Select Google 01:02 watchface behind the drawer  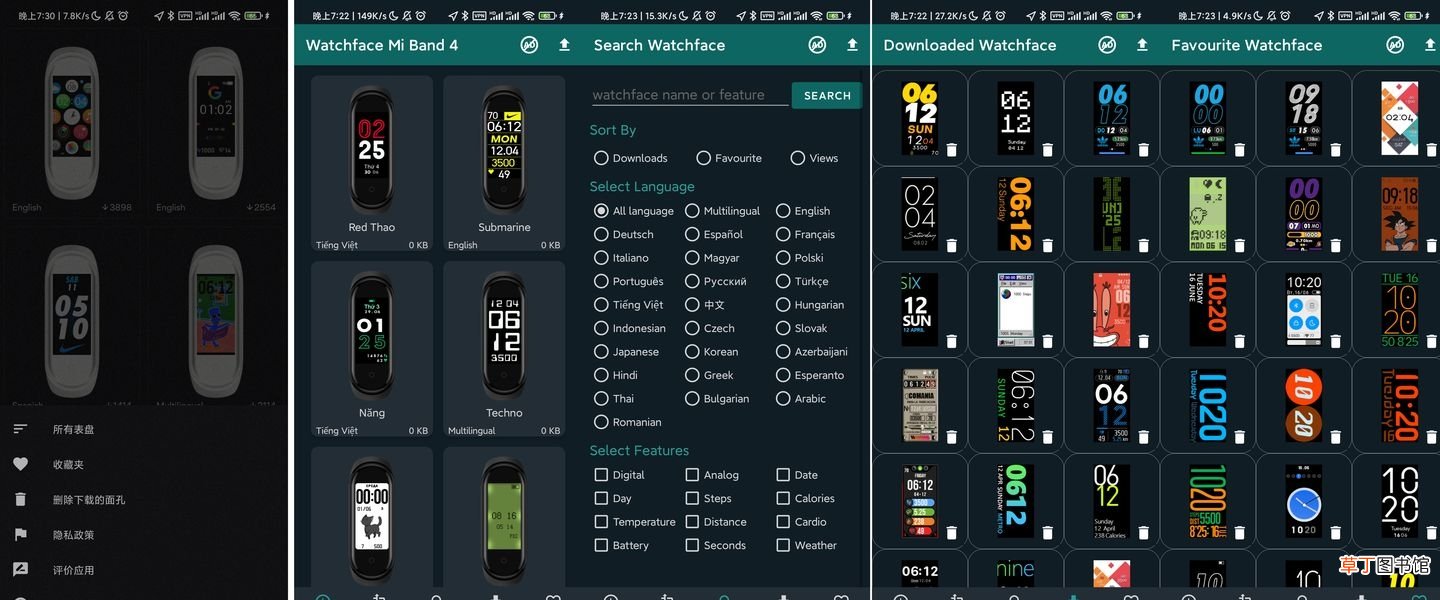216,125
